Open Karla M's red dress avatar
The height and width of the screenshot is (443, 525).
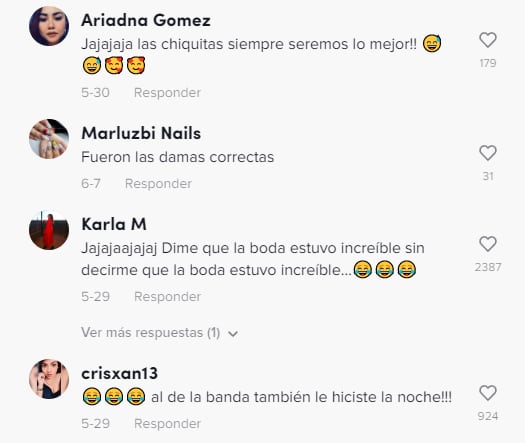49,230
